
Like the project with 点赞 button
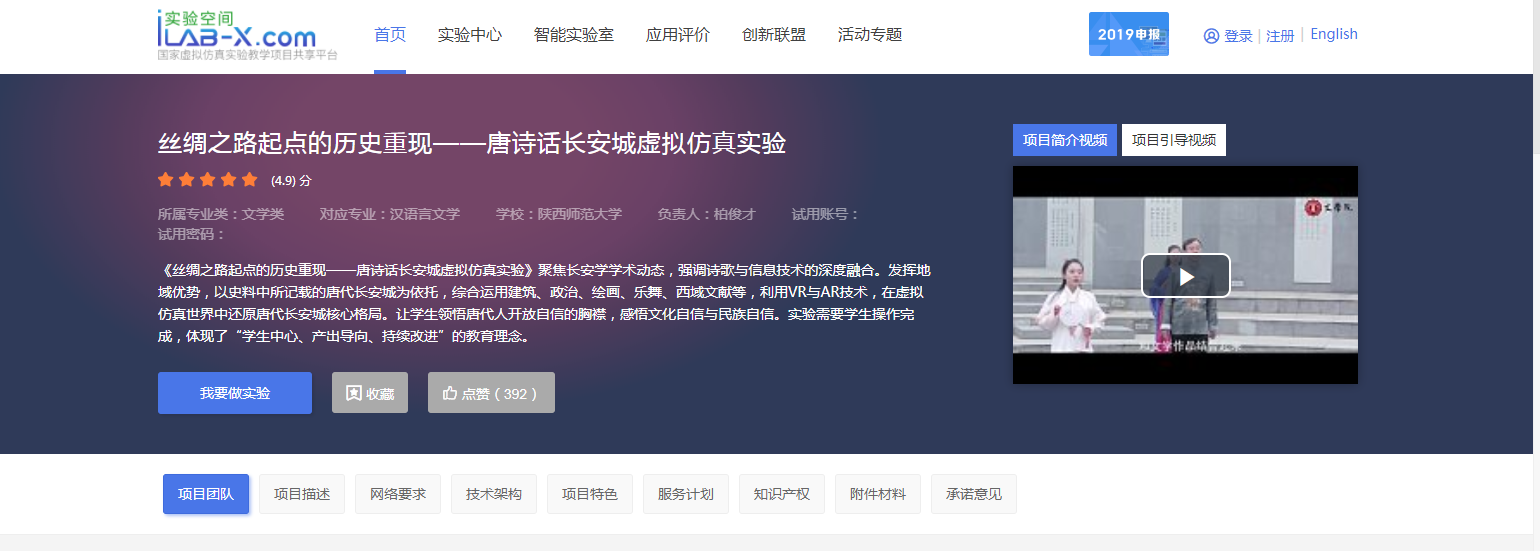(x=491, y=393)
